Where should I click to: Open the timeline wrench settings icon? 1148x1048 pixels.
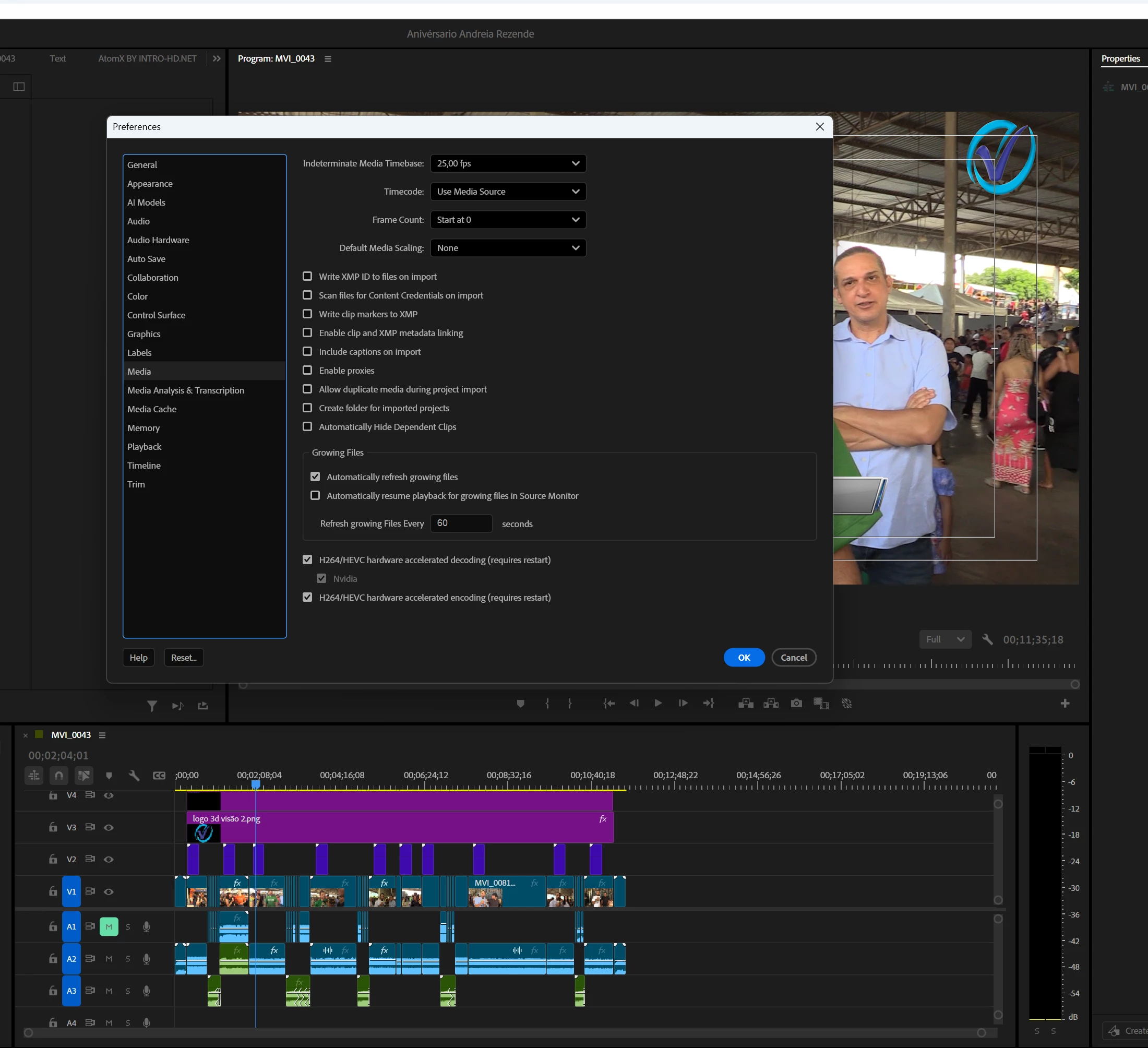[x=134, y=776]
